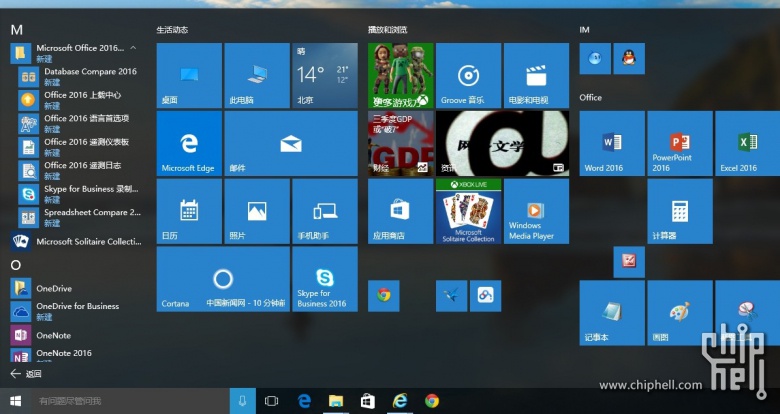Focus the Cortana search box
Viewport: 780px width, 414px height.
130,401
